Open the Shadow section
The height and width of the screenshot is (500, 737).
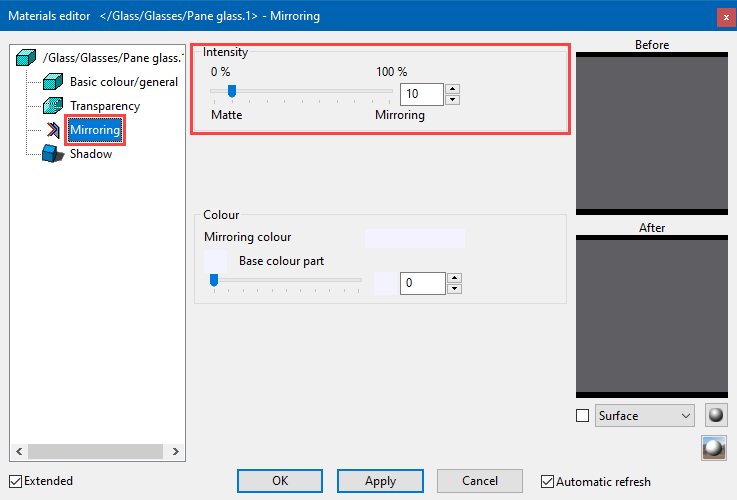click(91, 154)
